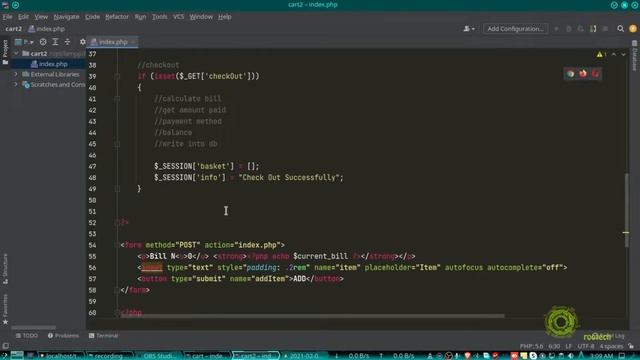Open the Problems tool window
The width and height of the screenshot is (640, 360).
[x=63, y=336]
